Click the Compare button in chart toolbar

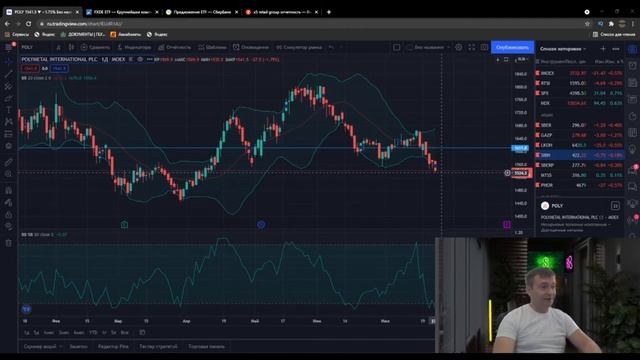click(x=95, y=47)
